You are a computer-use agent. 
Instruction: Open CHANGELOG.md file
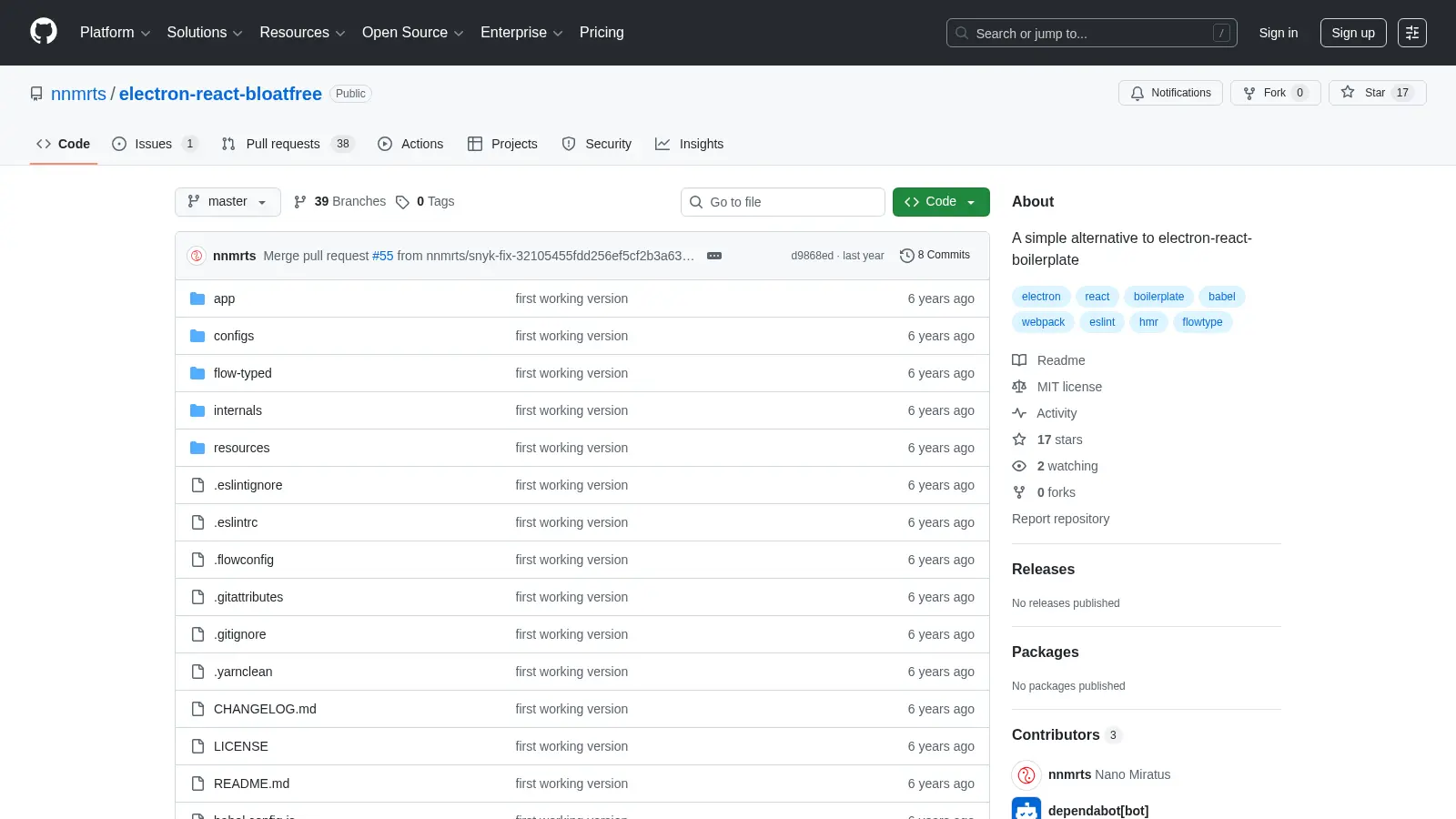tap(265, 709)
